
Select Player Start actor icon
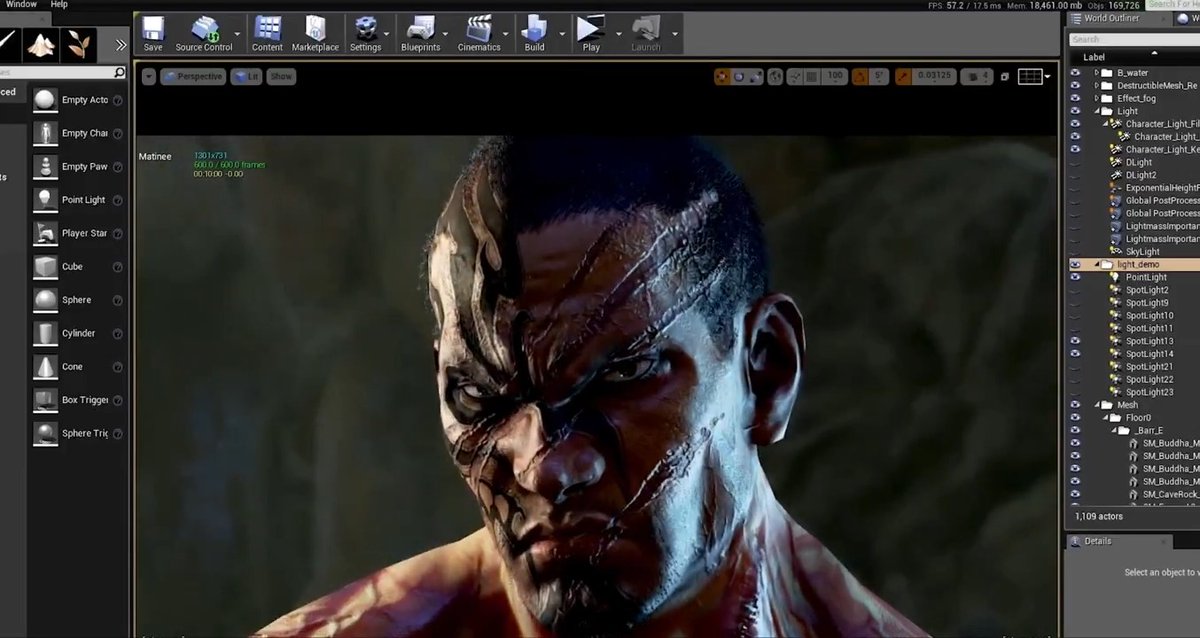(45, 233)
